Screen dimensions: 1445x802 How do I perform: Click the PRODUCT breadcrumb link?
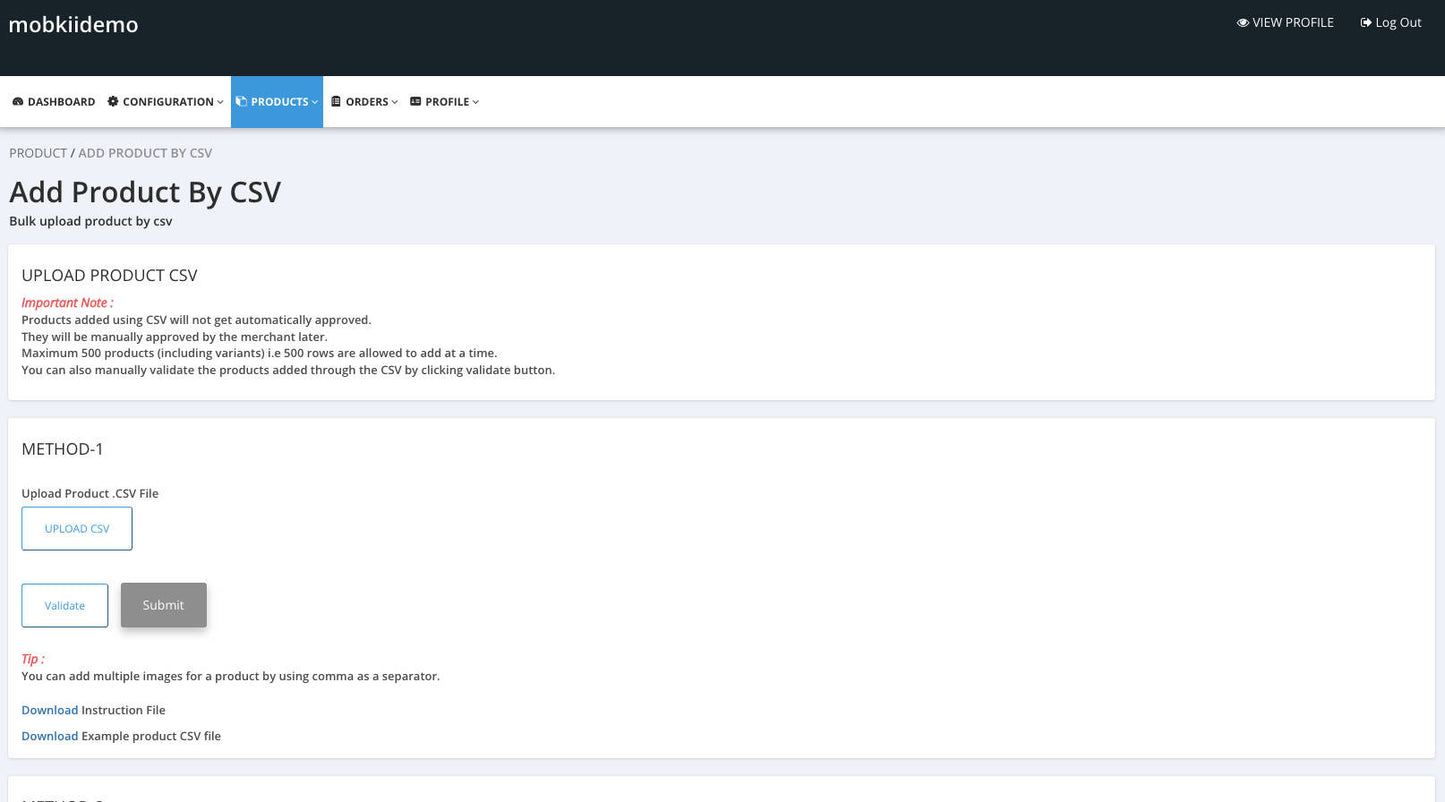(x=38, y=153)
